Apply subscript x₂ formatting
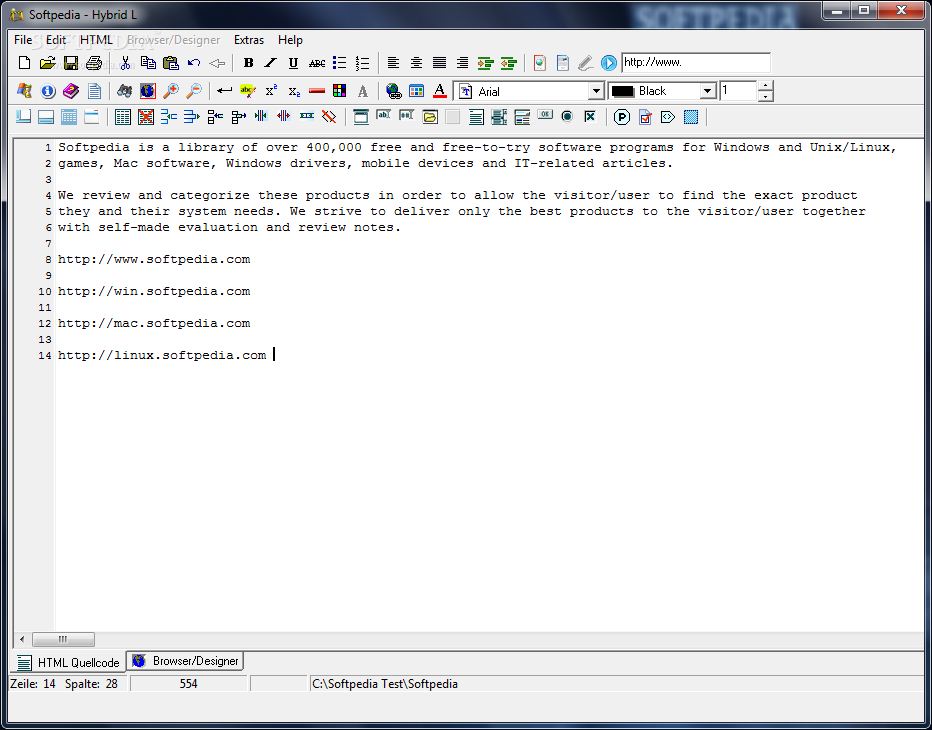Screen dimensions: 932x730 pos(294,92)
